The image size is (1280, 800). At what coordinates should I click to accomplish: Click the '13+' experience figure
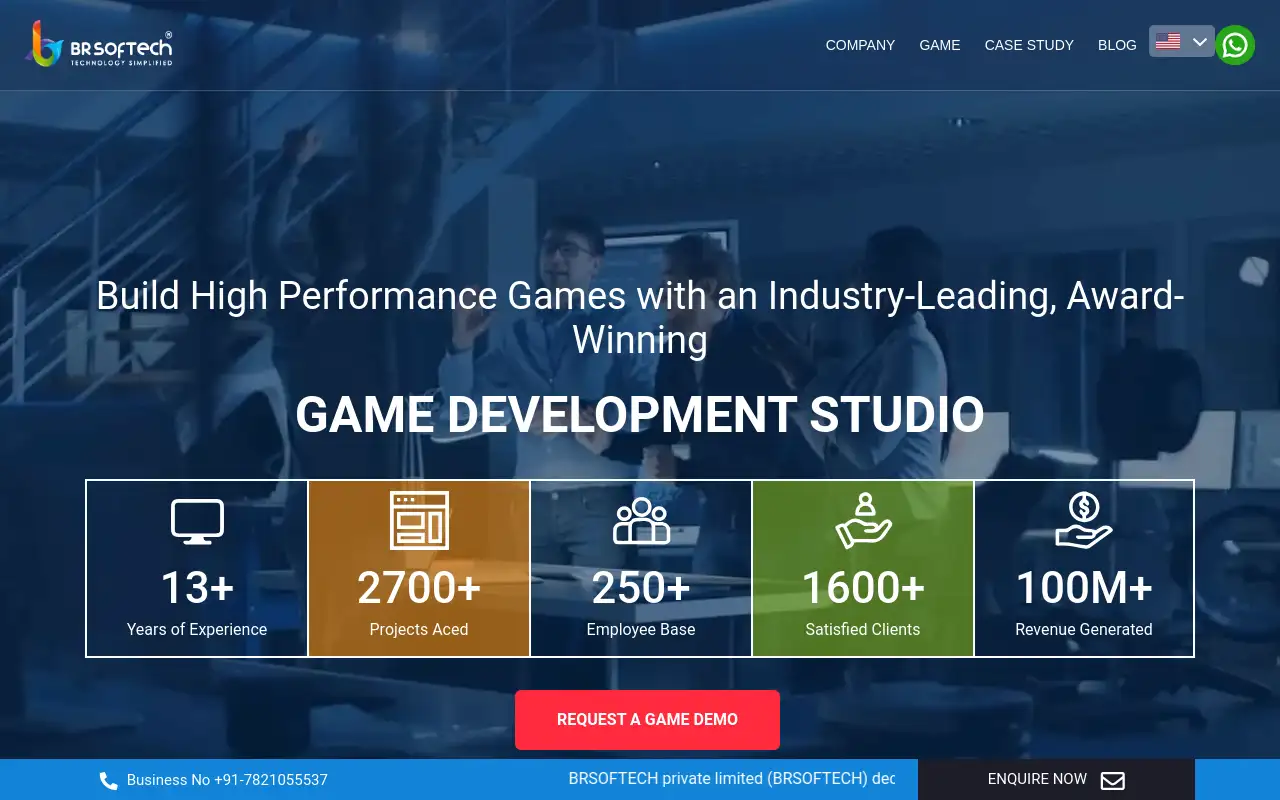pyautogui.click(x=197, y=588)
